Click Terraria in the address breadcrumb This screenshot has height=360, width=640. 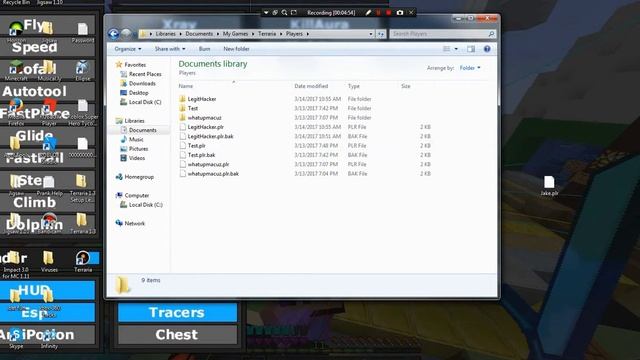(267, 34)
